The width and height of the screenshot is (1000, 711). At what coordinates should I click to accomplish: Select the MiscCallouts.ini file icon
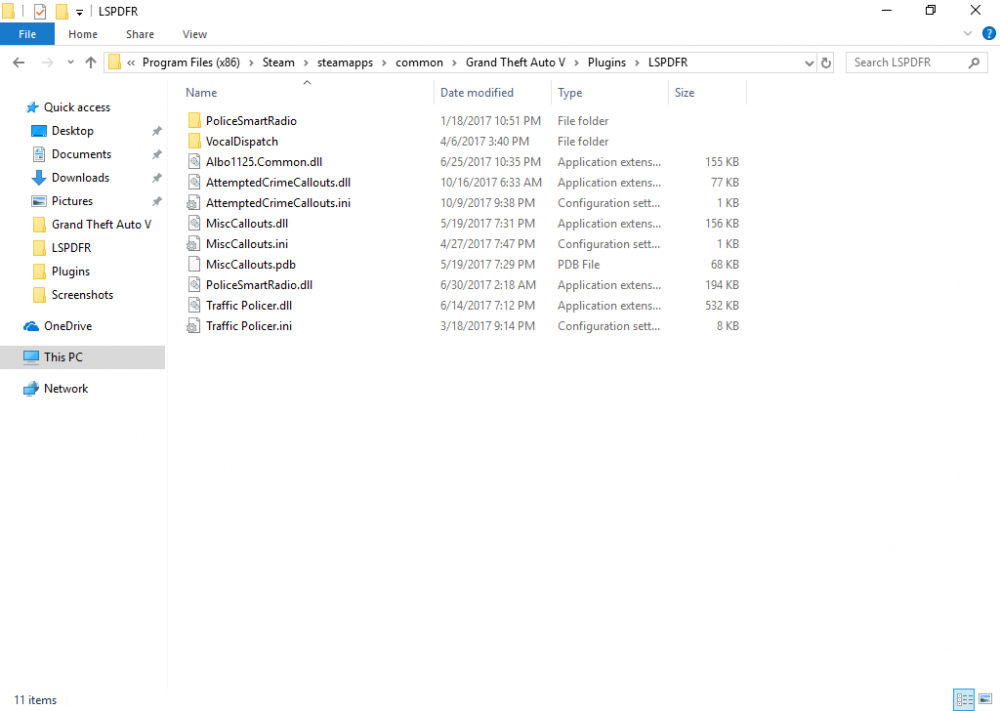(193, 244)
